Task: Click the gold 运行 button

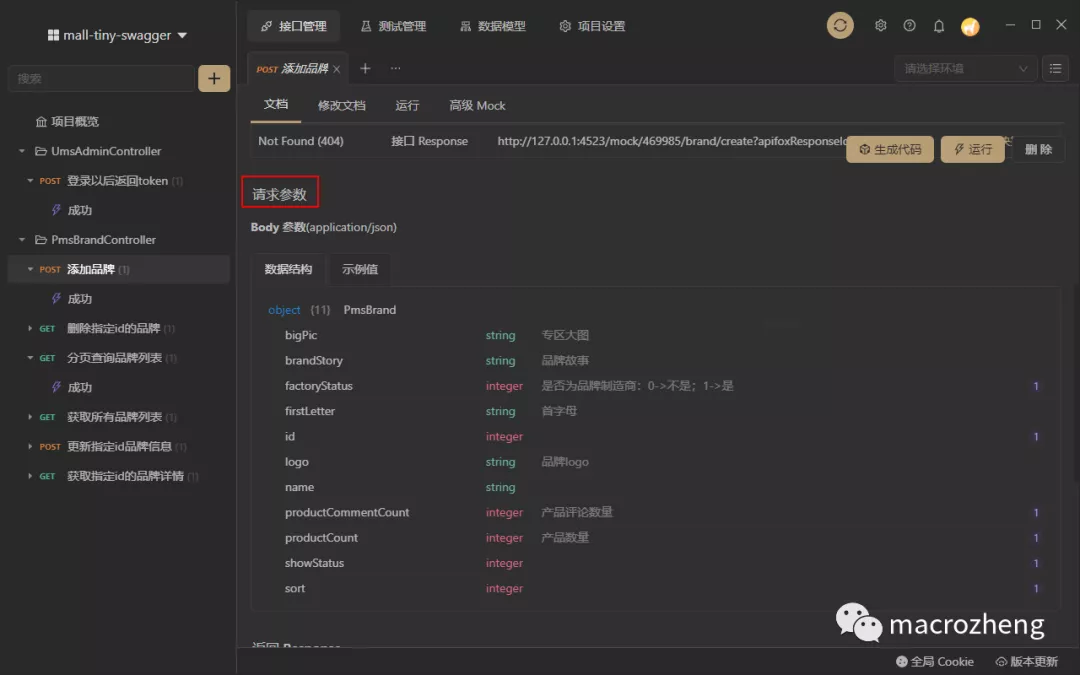Action: point(973,149)
